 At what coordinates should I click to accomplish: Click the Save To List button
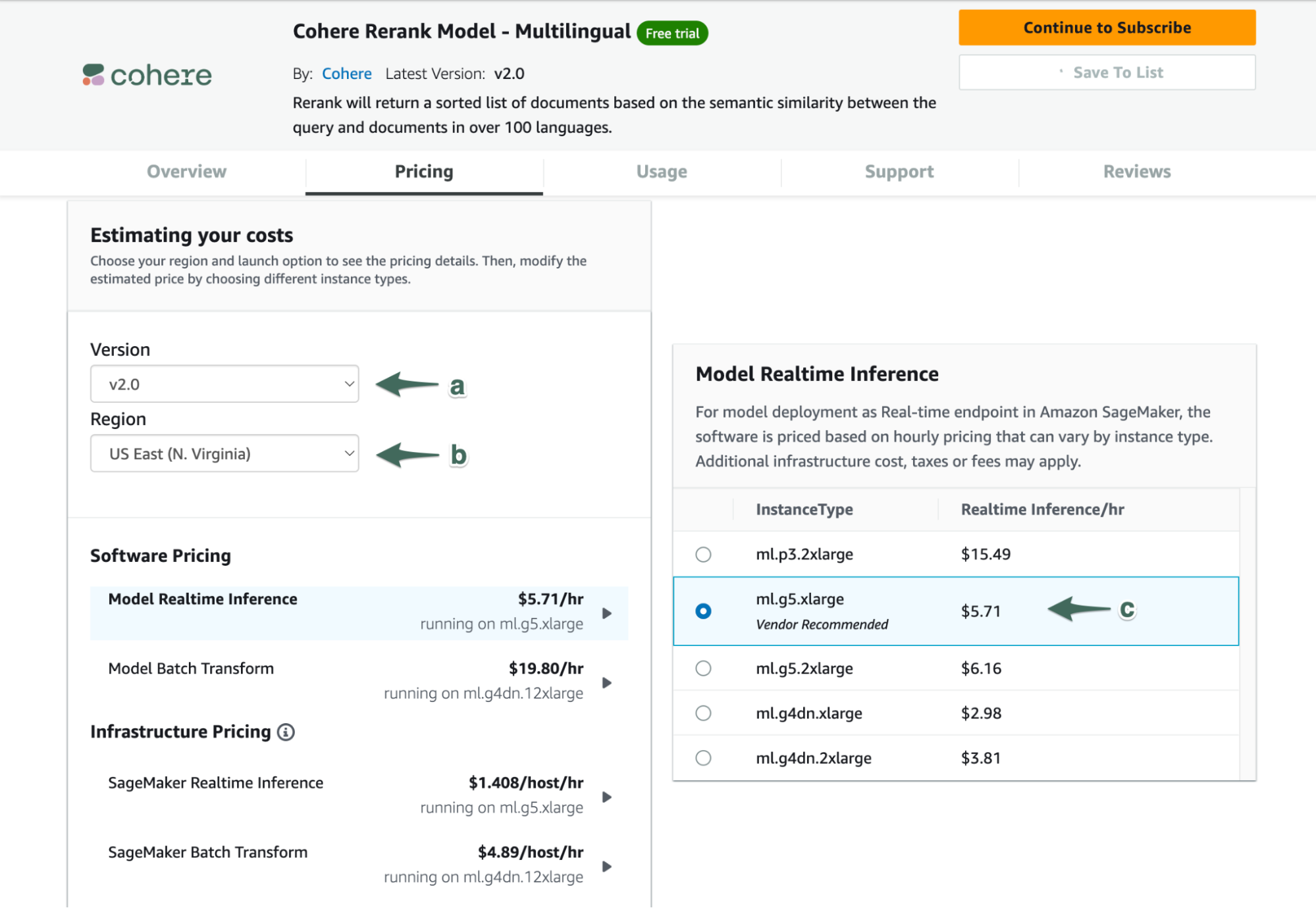click(1107, 72)
